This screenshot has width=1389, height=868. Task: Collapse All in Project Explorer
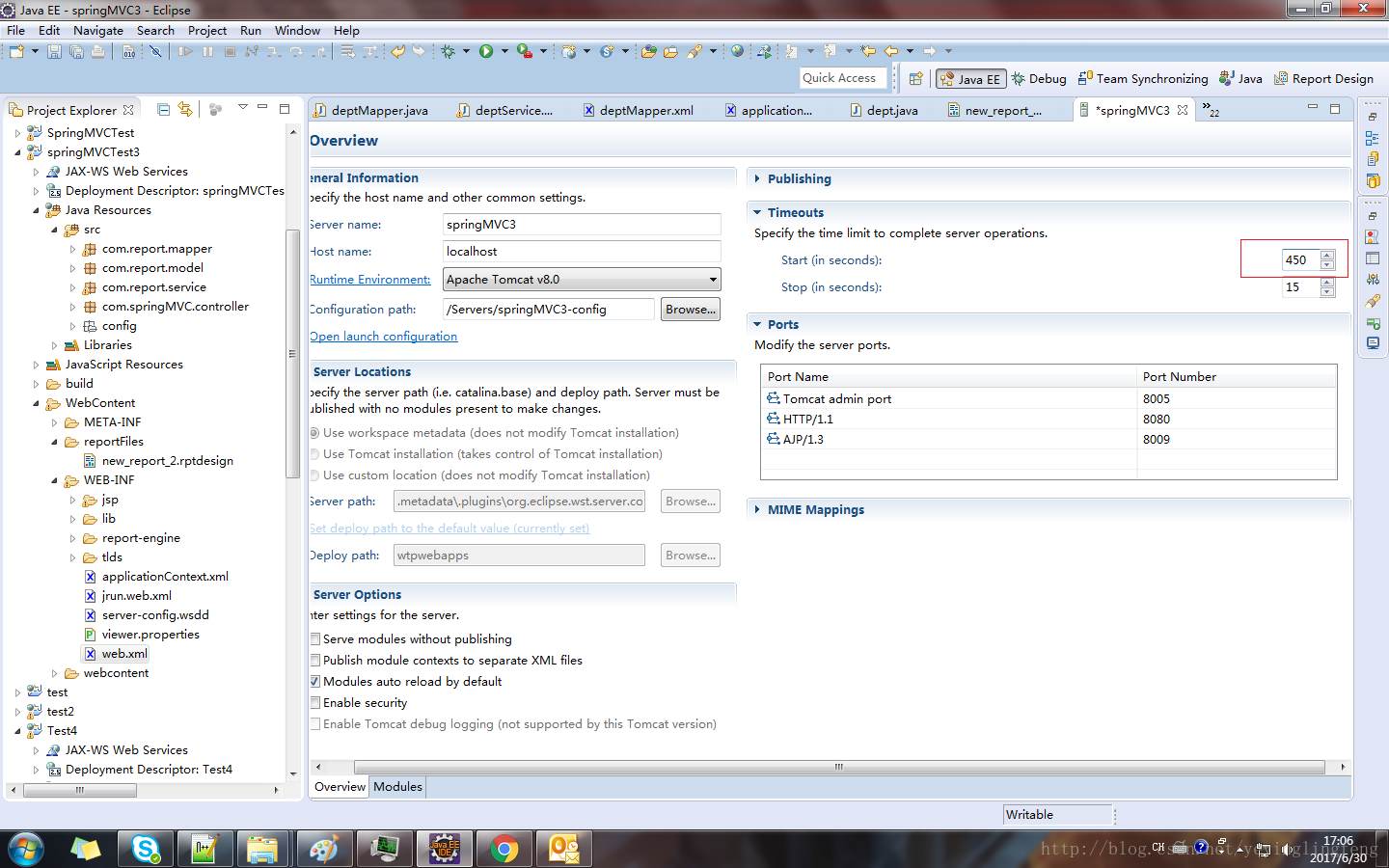pyautogui.click(x=163, y=109)
